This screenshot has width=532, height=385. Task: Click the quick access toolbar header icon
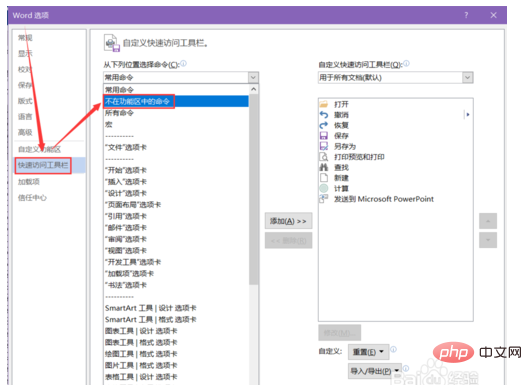click(112, 43)
